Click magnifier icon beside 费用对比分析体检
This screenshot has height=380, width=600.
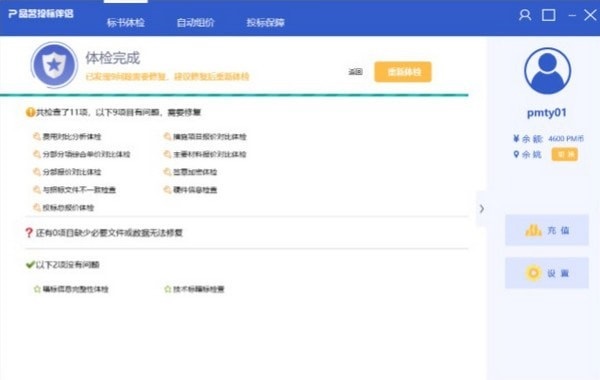[x=37, y=136]
